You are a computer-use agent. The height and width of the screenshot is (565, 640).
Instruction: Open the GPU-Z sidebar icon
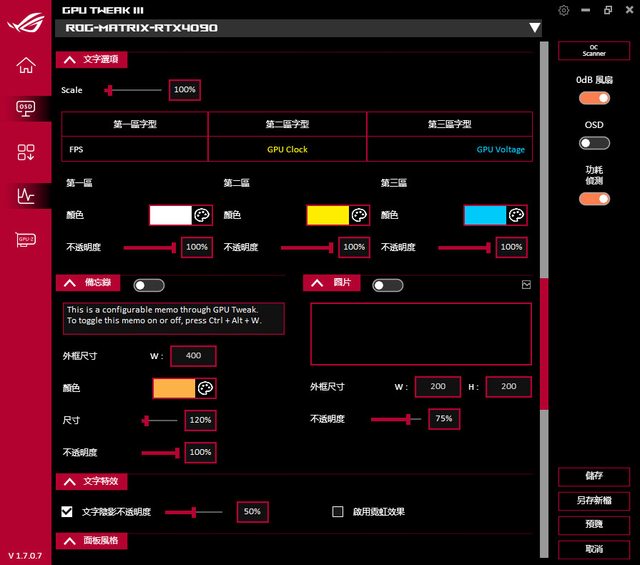click(x=26, y=240)
